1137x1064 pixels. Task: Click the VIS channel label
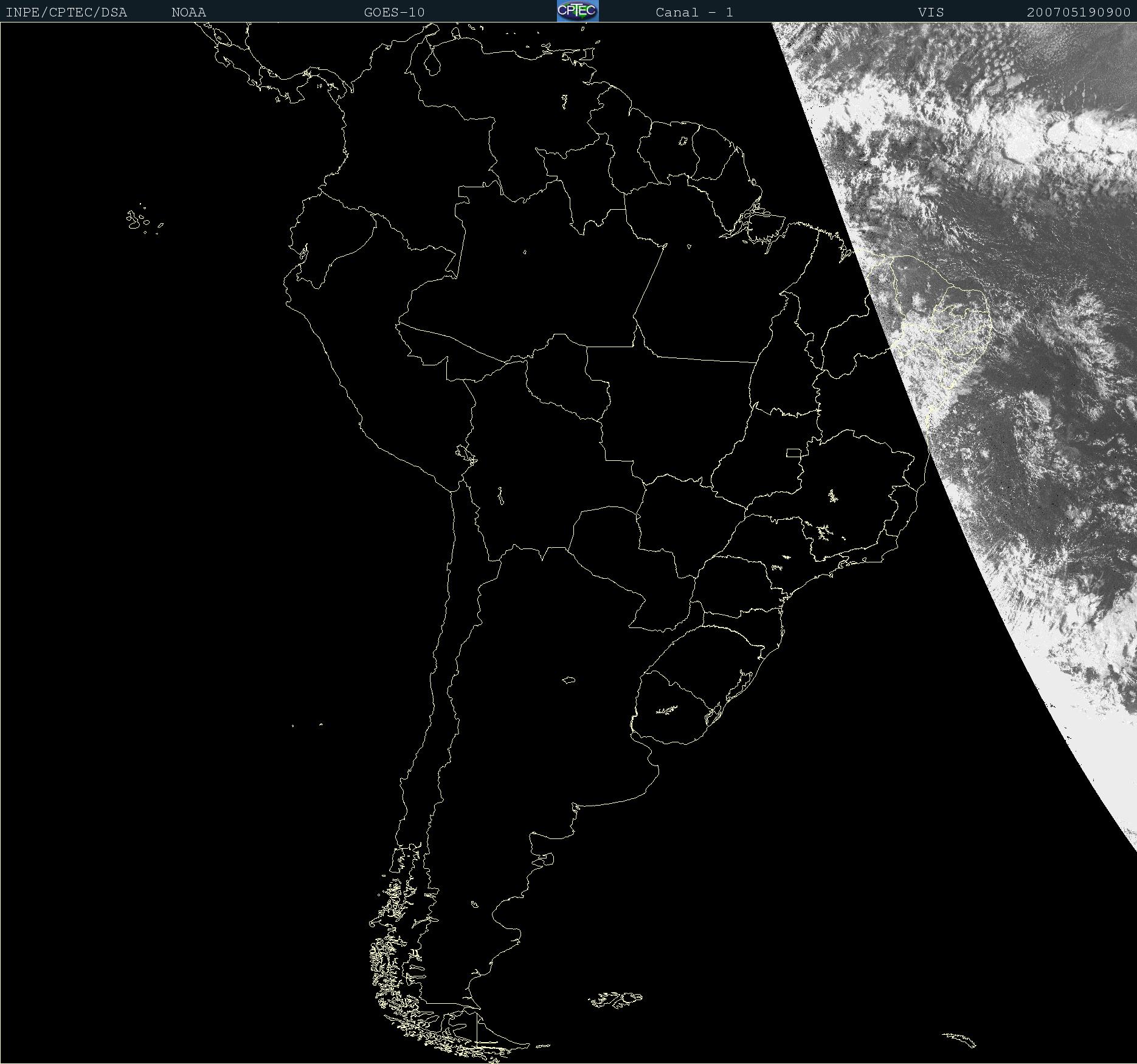pyautogui.click(x=931, y=12)
